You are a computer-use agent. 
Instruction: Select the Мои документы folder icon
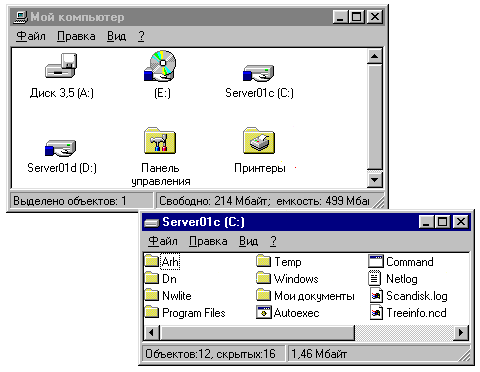click(263, 295)
